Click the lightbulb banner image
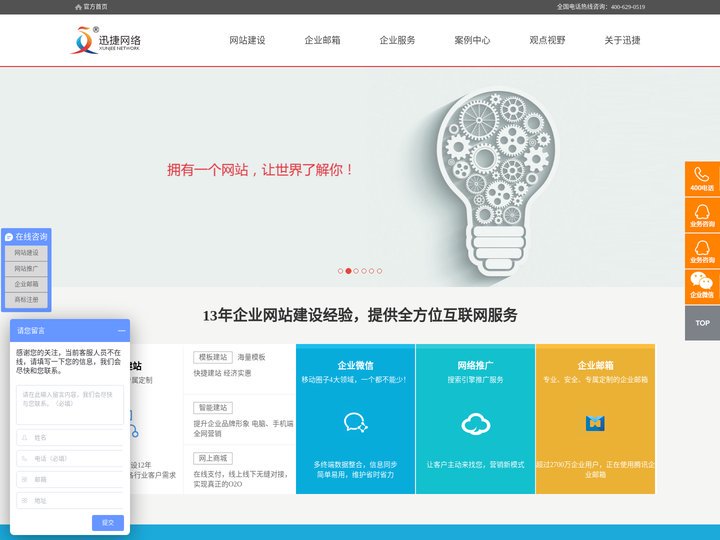 tap(498, 181)
